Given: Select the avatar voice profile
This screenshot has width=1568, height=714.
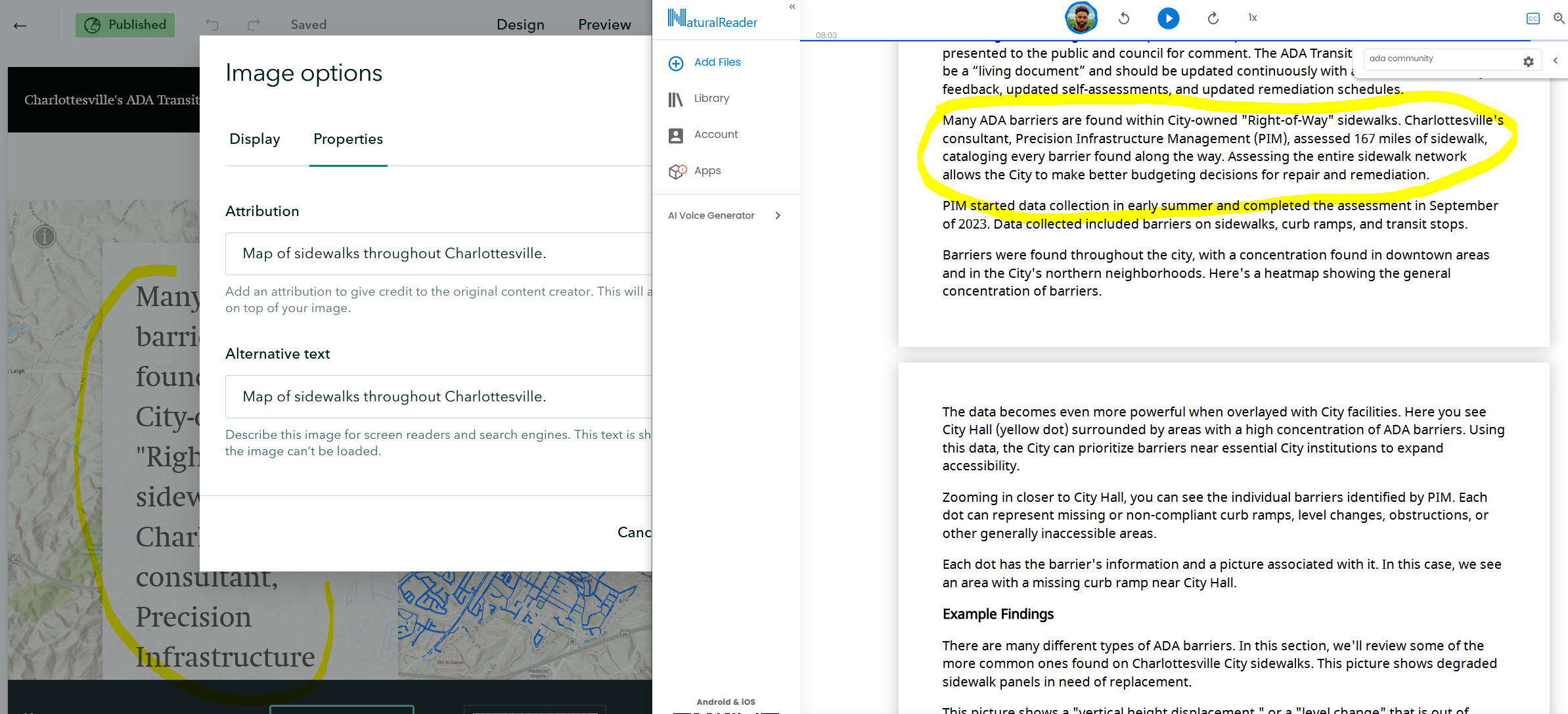Looking at the screenshot, I should (1081, 18).
